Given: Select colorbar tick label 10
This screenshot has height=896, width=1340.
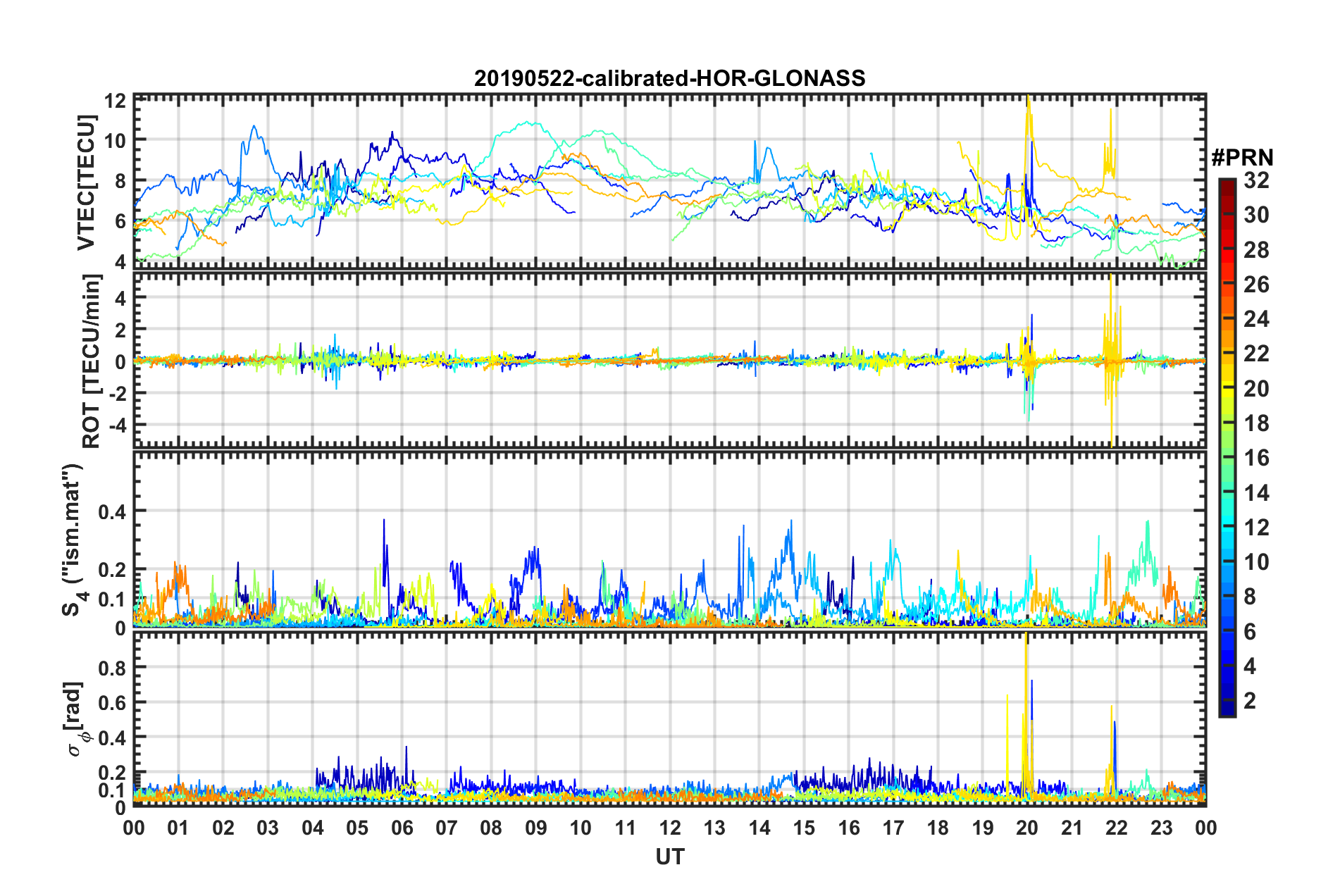Looking at the screenshot, I should point(1256,562).
